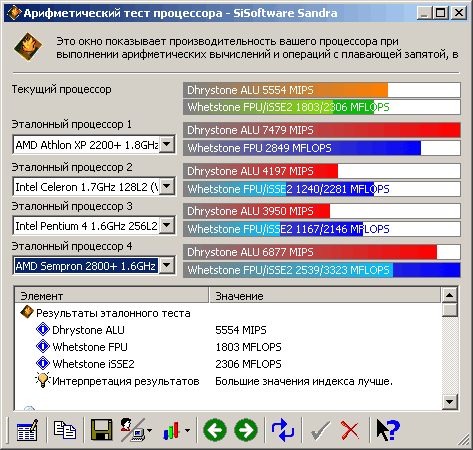Open dropdown arrow next to chart icon
473x450 pixels.
coord(187,430)
